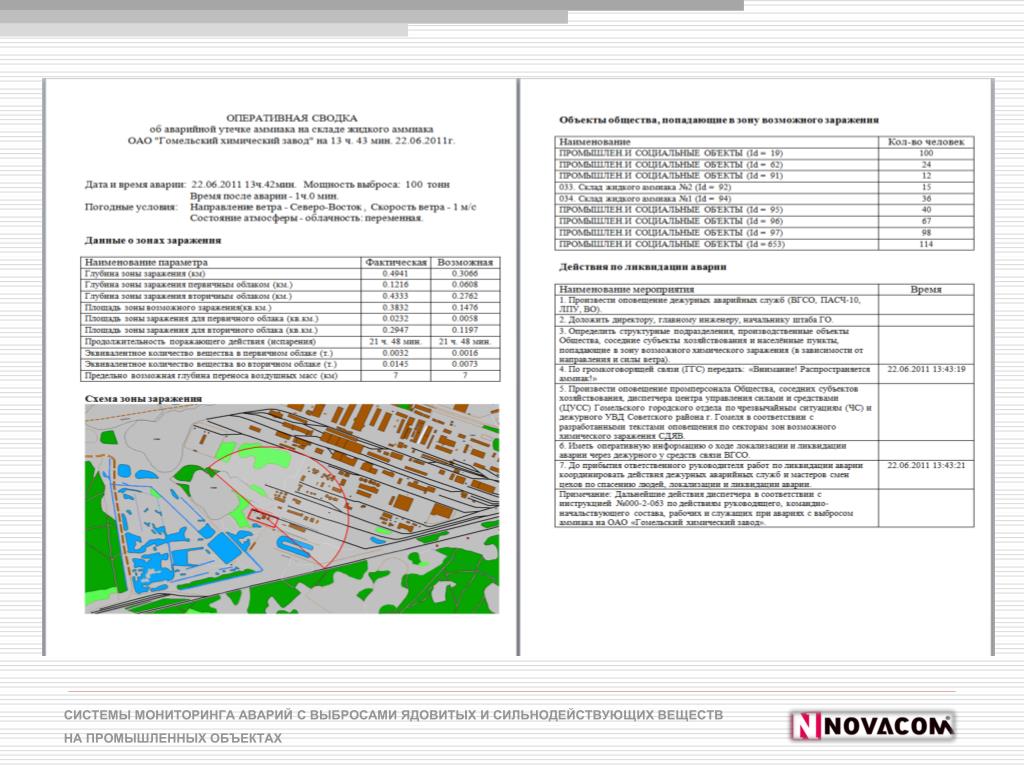Screen dimensions: 1024x768
Task: Click the cell with 0.2947
Action: point(396,330)
